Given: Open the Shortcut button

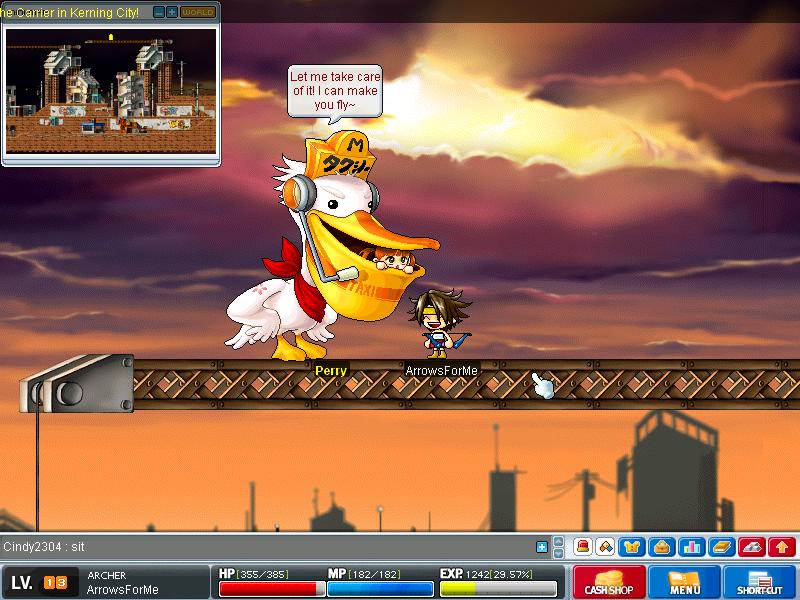Looking at the screenshot, I should 760,582.
